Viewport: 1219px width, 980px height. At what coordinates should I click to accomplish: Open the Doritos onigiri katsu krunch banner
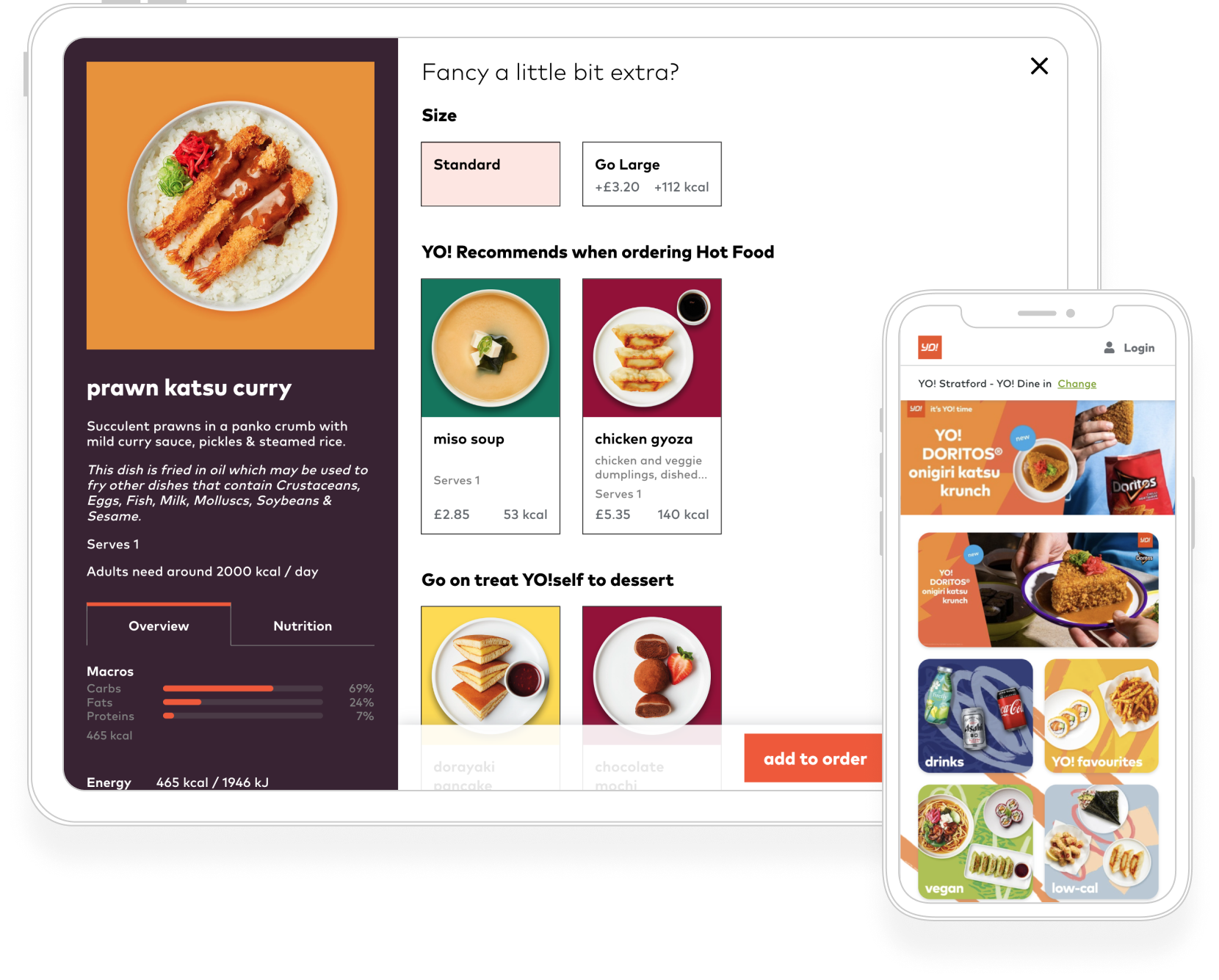point(1038,457)
